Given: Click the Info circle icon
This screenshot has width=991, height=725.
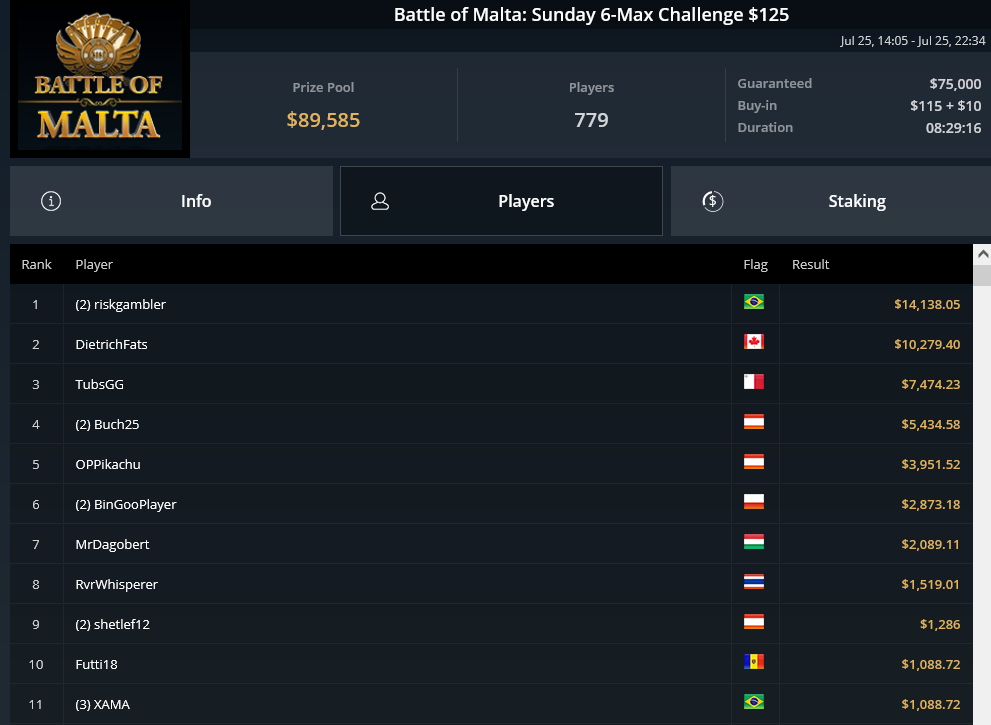Looking at the screenshot, I should click(51, 201).
